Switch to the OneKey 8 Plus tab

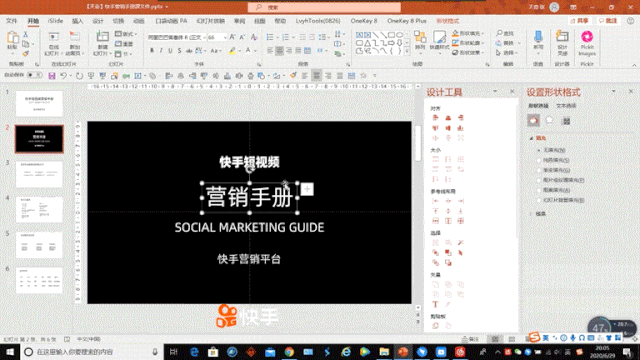[407, 21]
